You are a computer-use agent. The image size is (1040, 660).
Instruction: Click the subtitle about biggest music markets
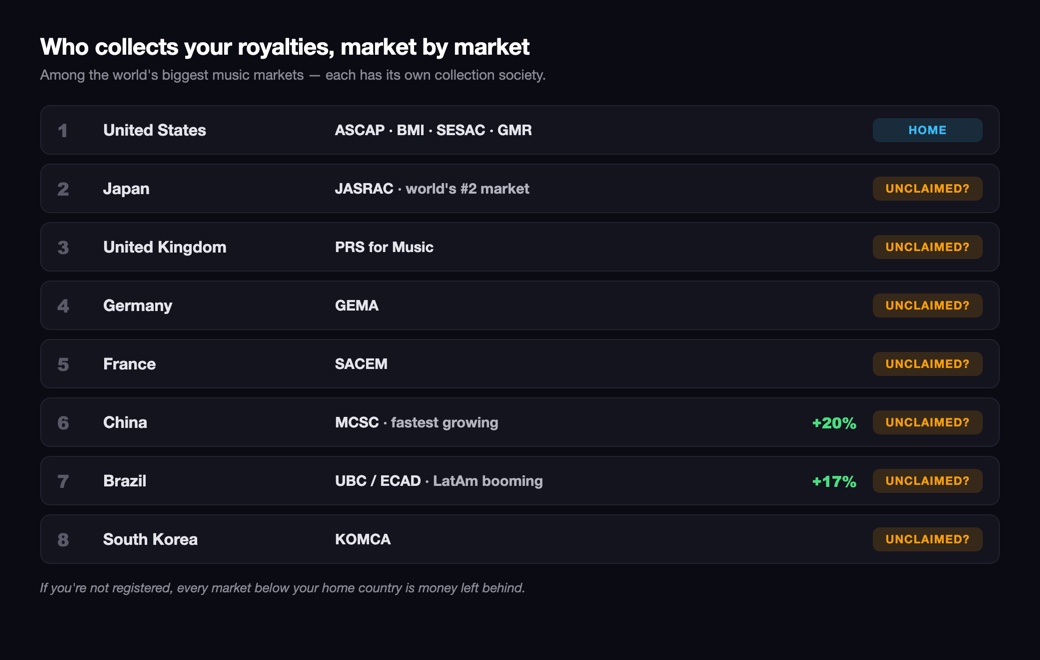[x=292, y=75]
